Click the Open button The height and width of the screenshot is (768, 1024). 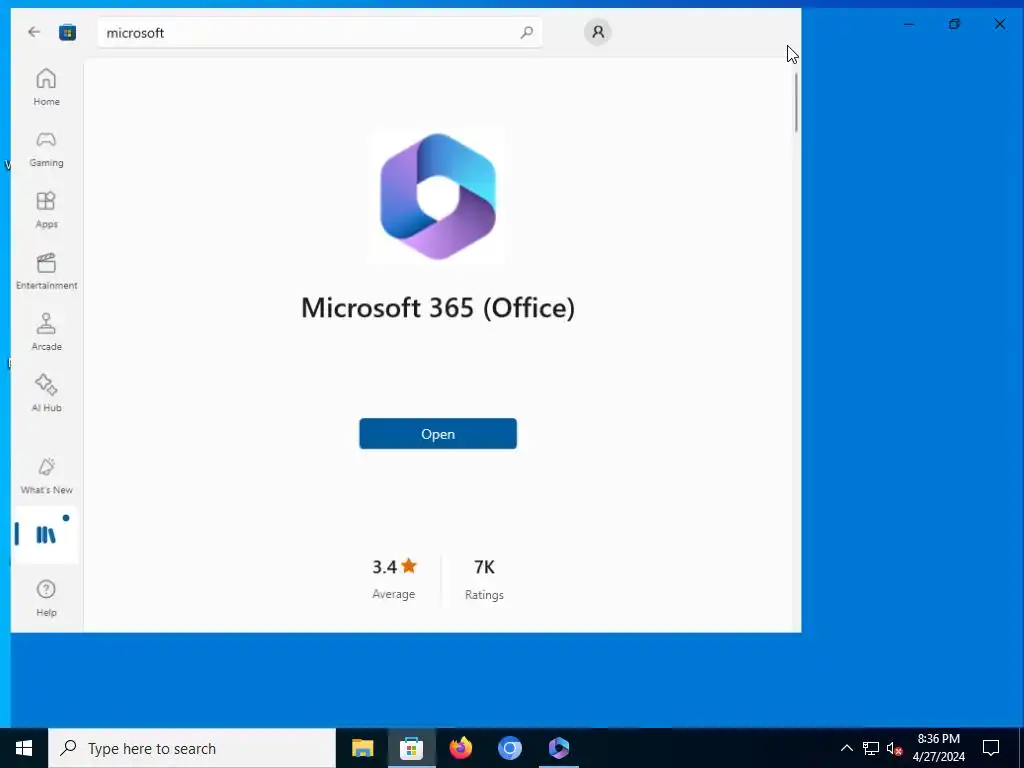click(x=438, y=434)
